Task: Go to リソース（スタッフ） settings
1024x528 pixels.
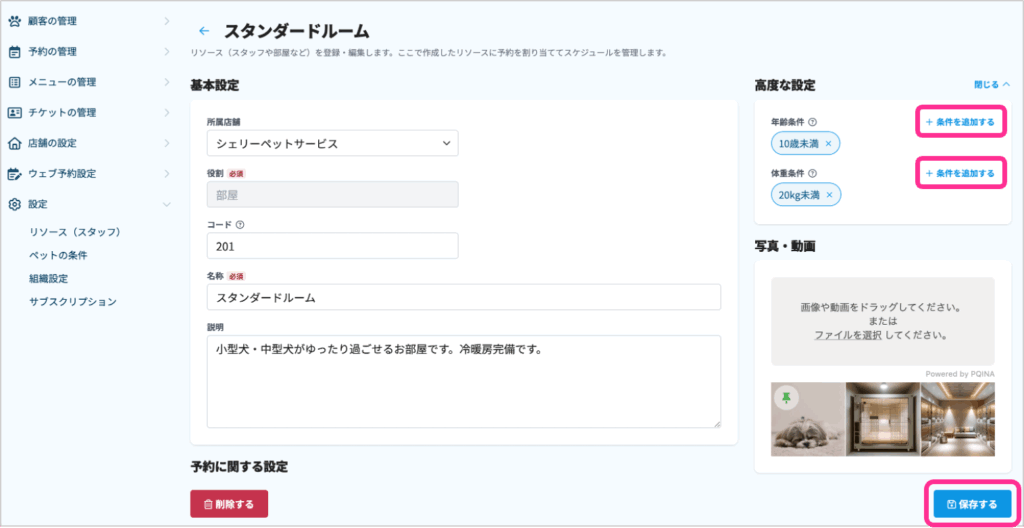Action: pyautogui.click(x=75, y=232)
